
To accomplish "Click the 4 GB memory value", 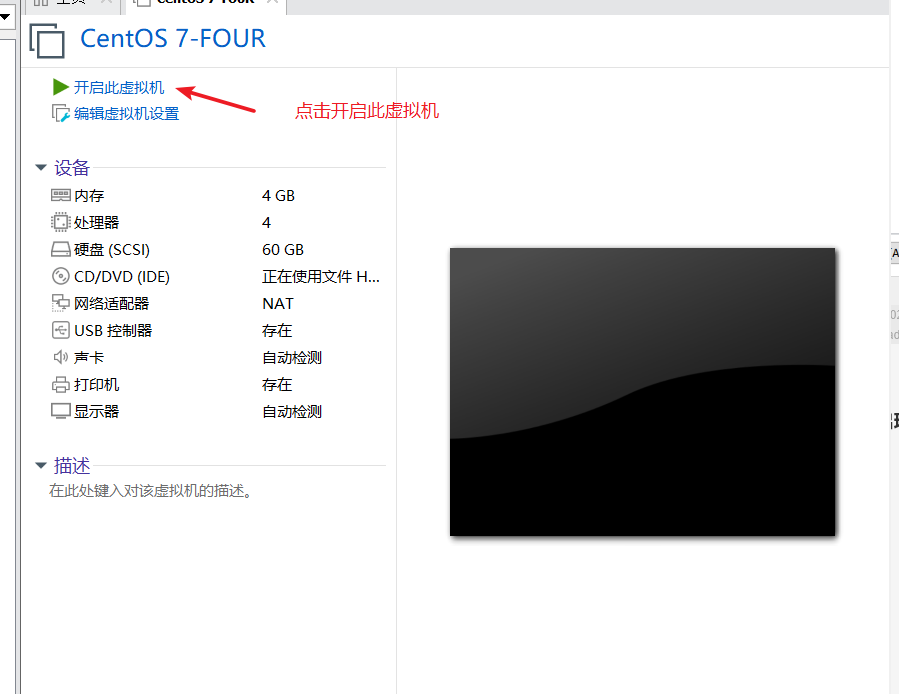I will pos(279,196).
